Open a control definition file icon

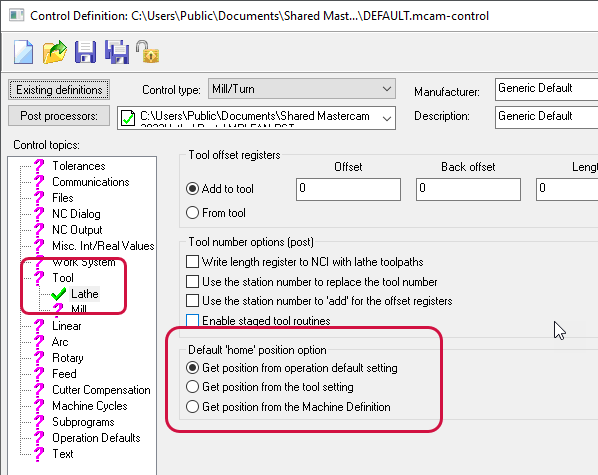[x=55, y=52]
